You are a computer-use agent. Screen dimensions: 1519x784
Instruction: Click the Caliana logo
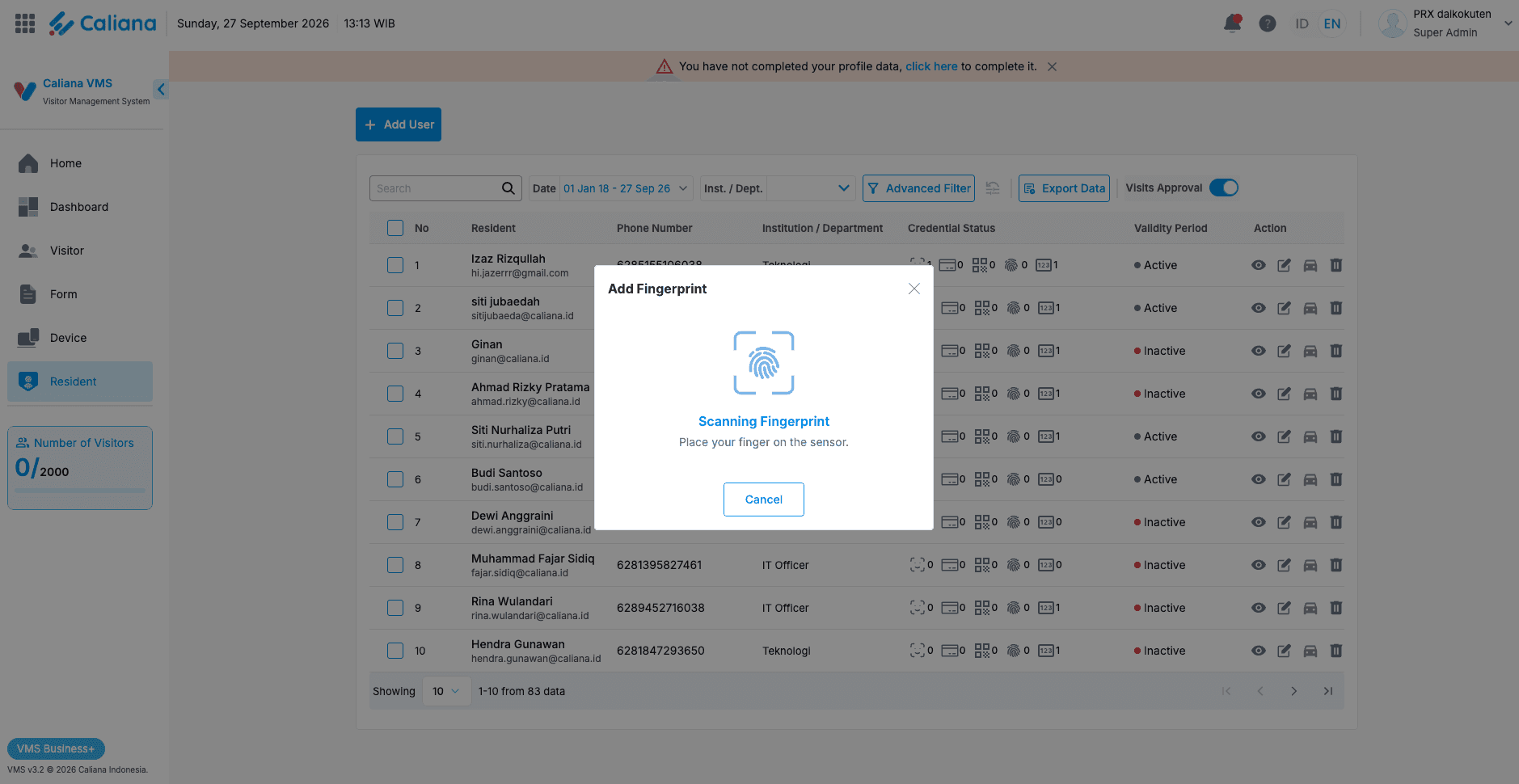point(102,23)
